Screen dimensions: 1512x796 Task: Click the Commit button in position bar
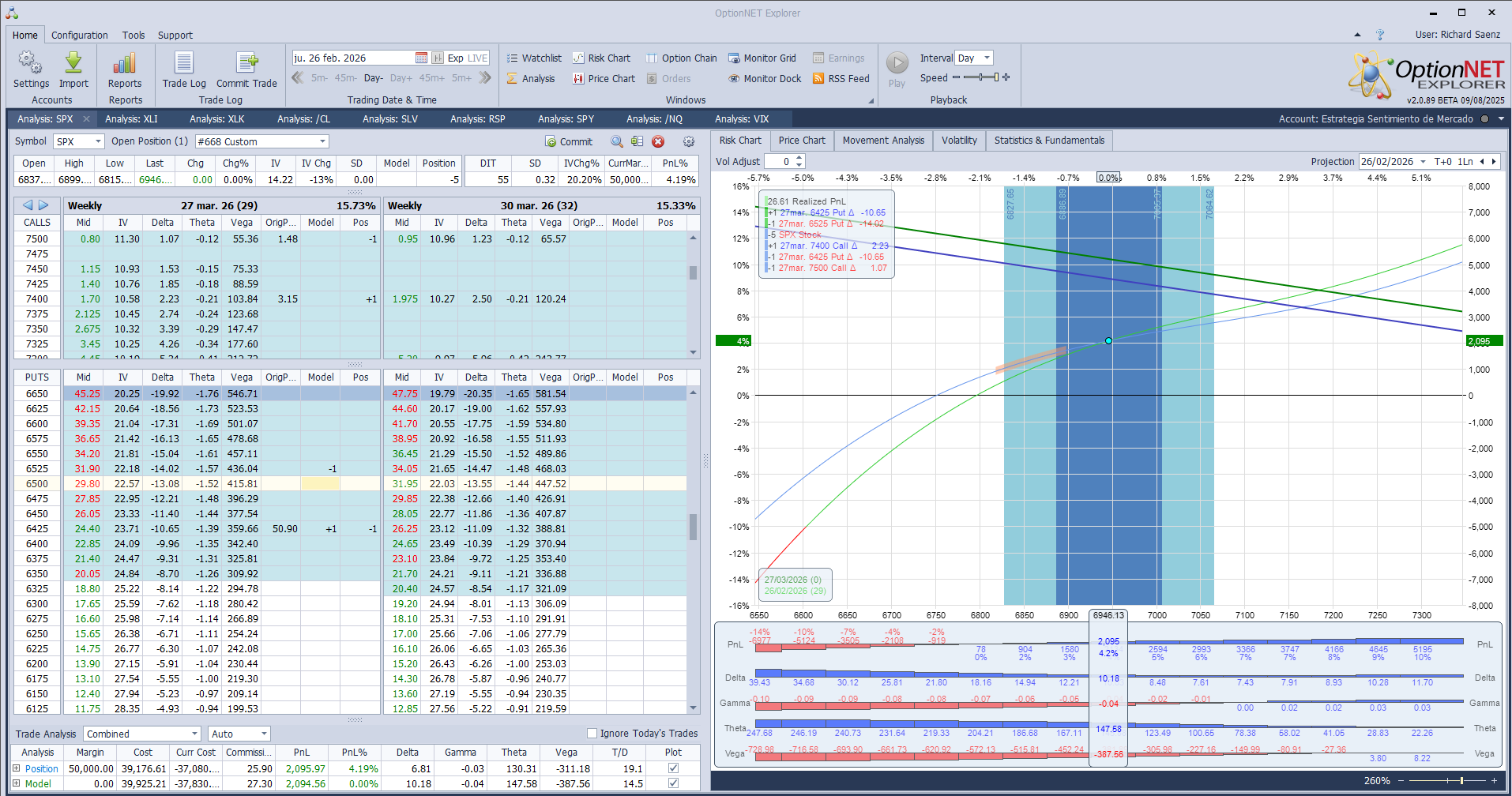(569, 141)
